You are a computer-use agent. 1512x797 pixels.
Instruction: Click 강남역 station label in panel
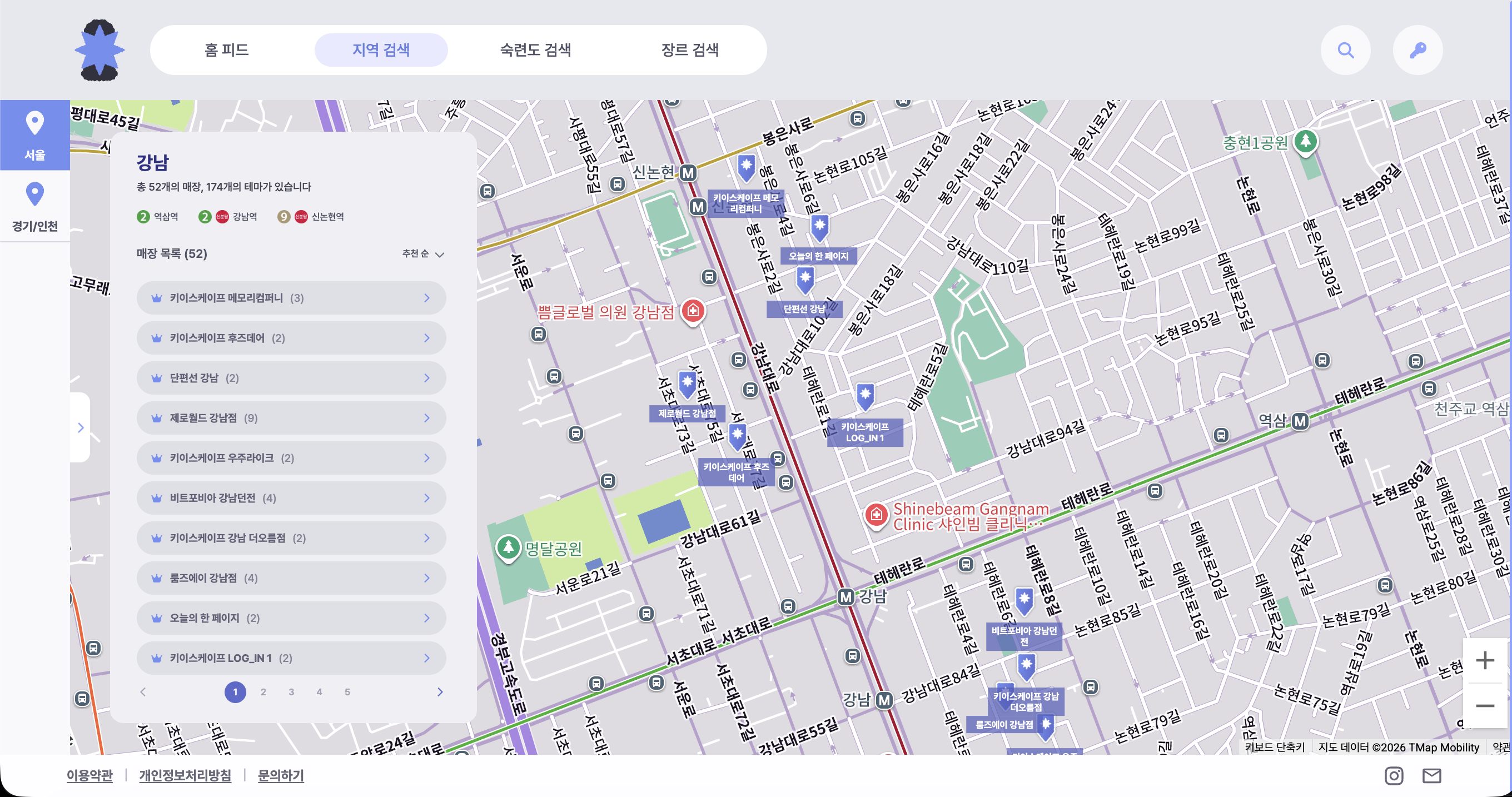(245, 217)
